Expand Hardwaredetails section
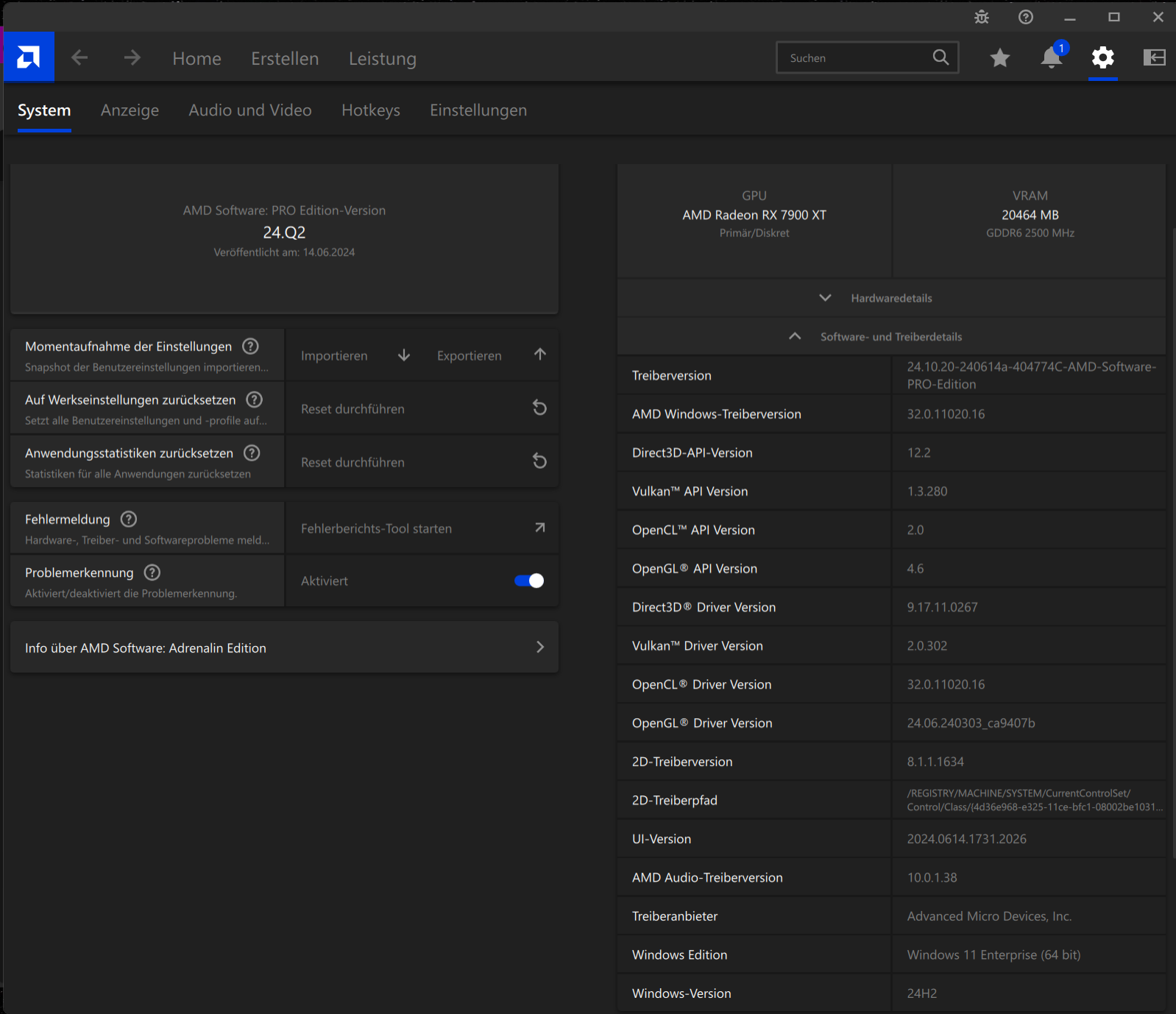 [891, 298]
